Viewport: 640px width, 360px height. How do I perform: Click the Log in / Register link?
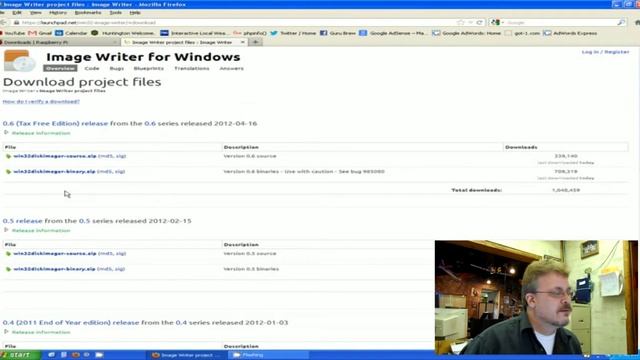(605, 52)
